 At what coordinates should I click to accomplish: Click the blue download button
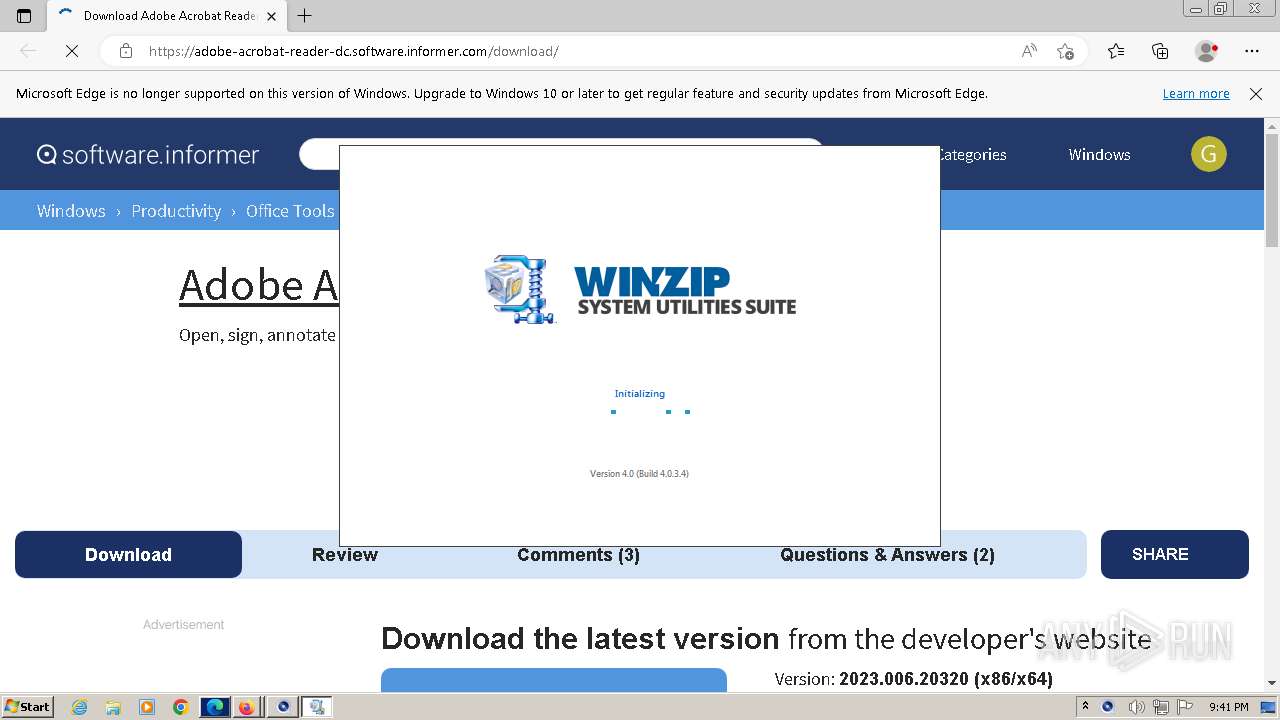click(x=553, y=680)
